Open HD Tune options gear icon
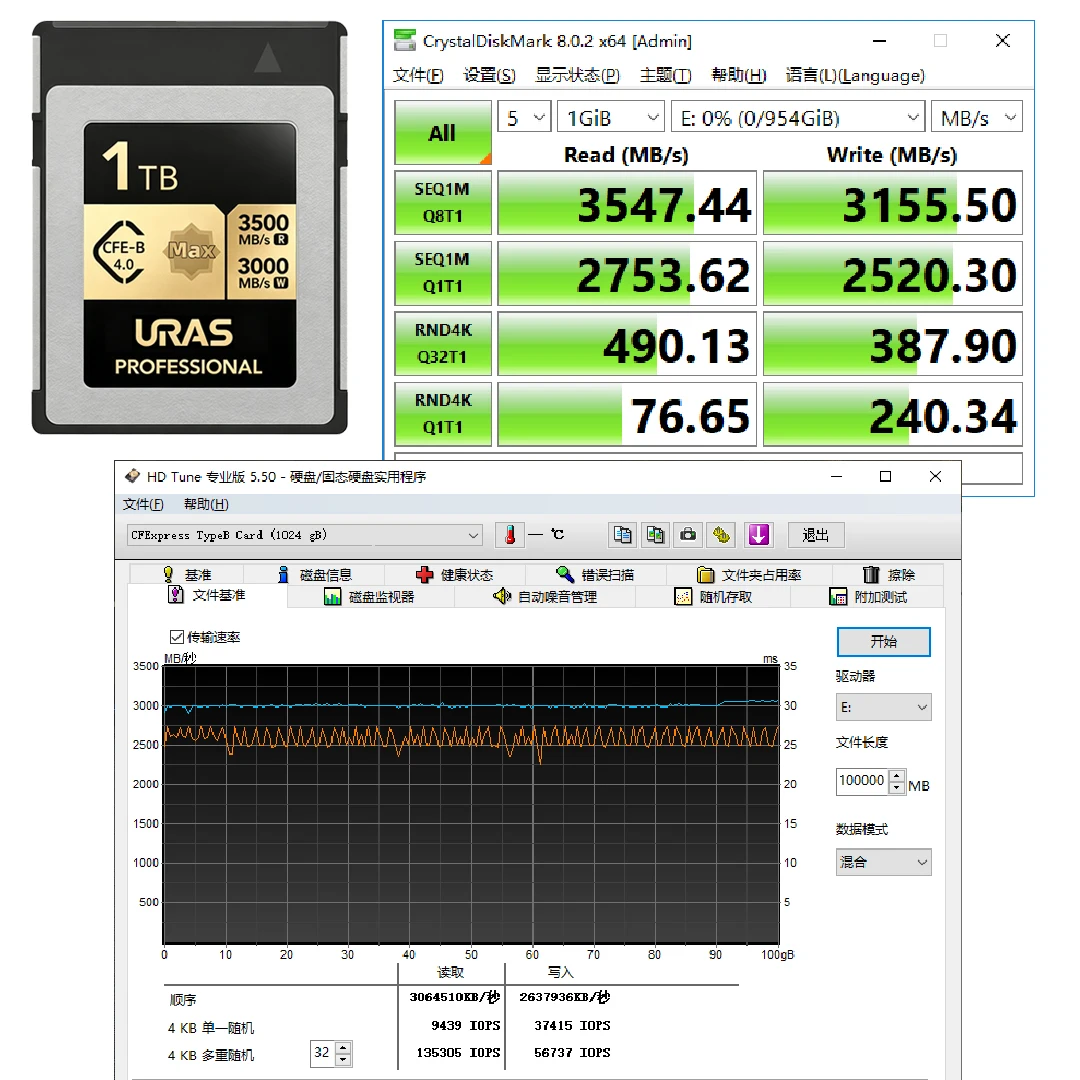Viewport: 1080px width, 1080px height. pyautogui.click(x=721, y=535)
